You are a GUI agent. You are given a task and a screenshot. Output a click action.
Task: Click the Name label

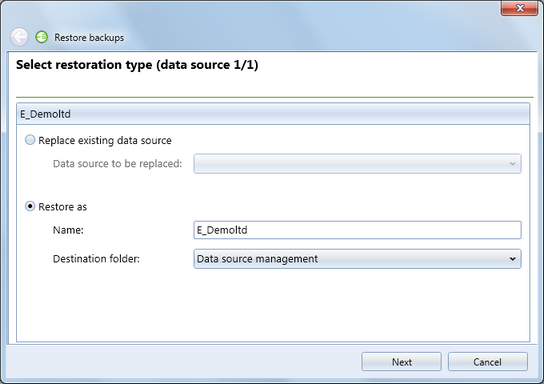[68, 230]
